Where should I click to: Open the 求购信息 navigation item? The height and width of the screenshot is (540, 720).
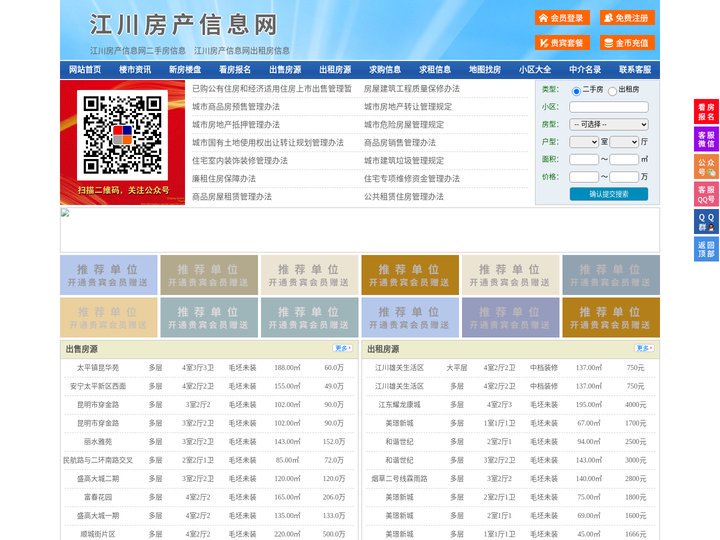pos(385,70)
